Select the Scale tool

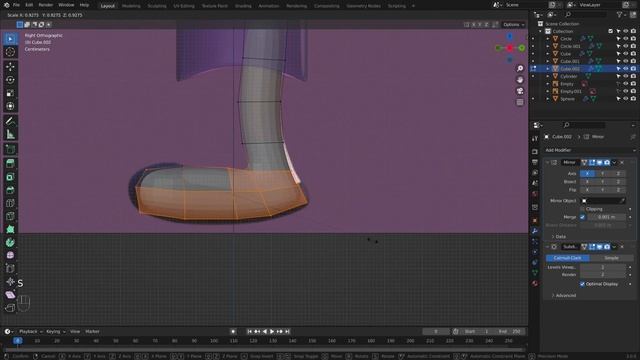10,93
